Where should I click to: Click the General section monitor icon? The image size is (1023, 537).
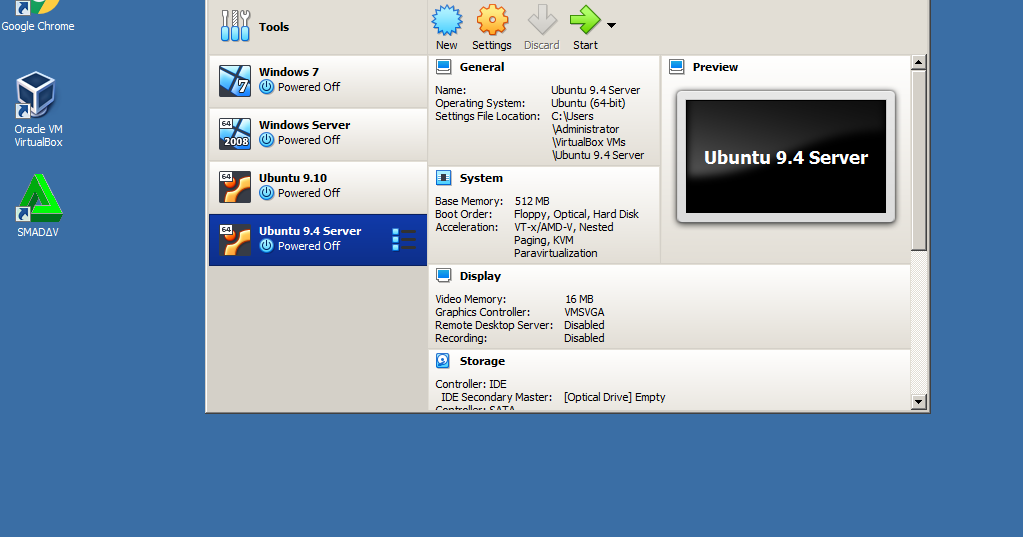pyautogui.click(x=444, y=67)
